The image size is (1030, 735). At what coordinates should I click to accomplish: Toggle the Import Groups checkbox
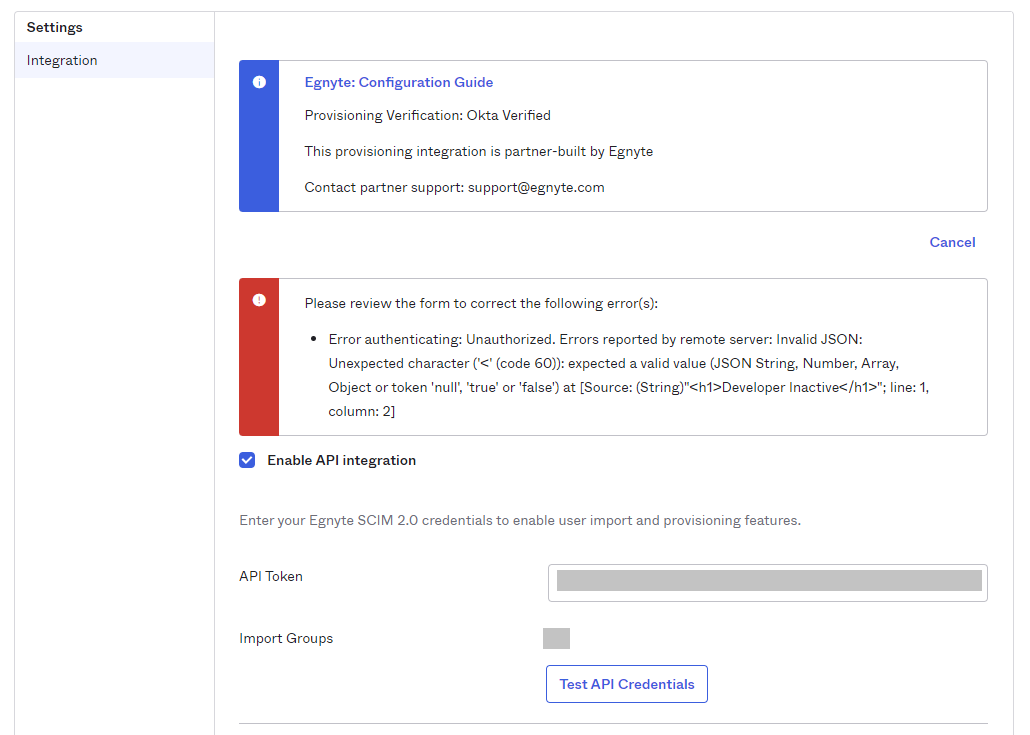point(556,638)
